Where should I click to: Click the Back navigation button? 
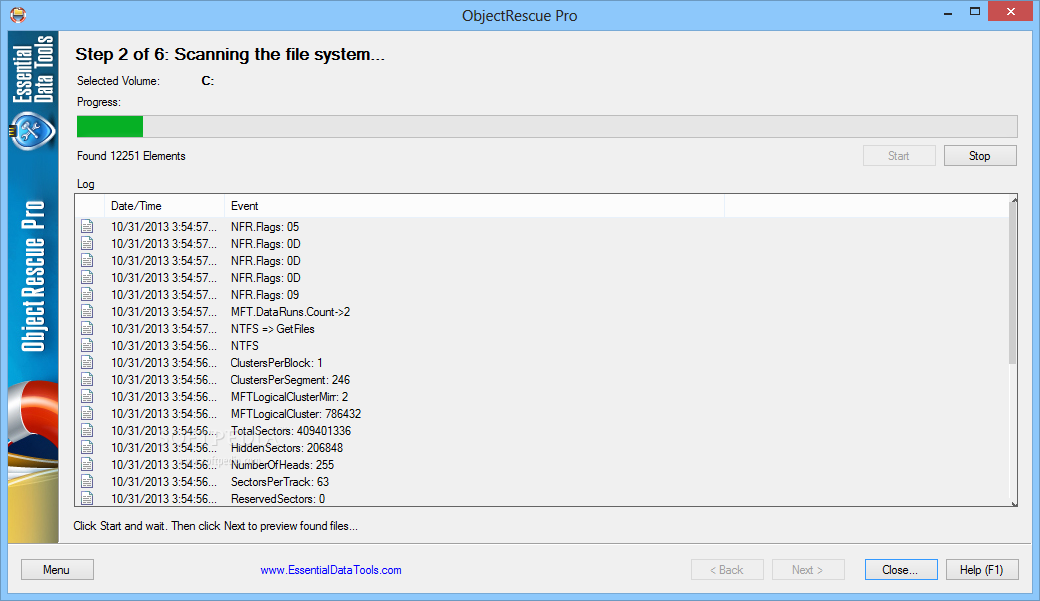pyautogui.click(x=727, y=570)
